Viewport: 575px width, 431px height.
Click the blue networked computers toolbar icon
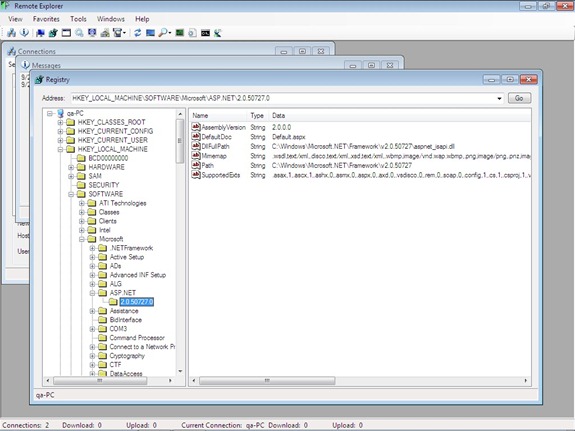(40, 33)
